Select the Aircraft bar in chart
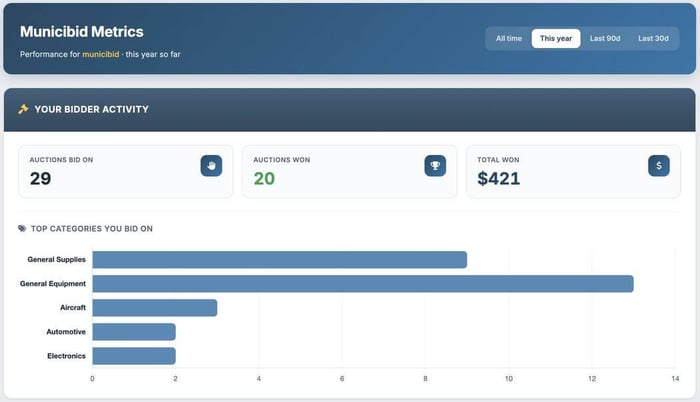 tap(154, 308)
